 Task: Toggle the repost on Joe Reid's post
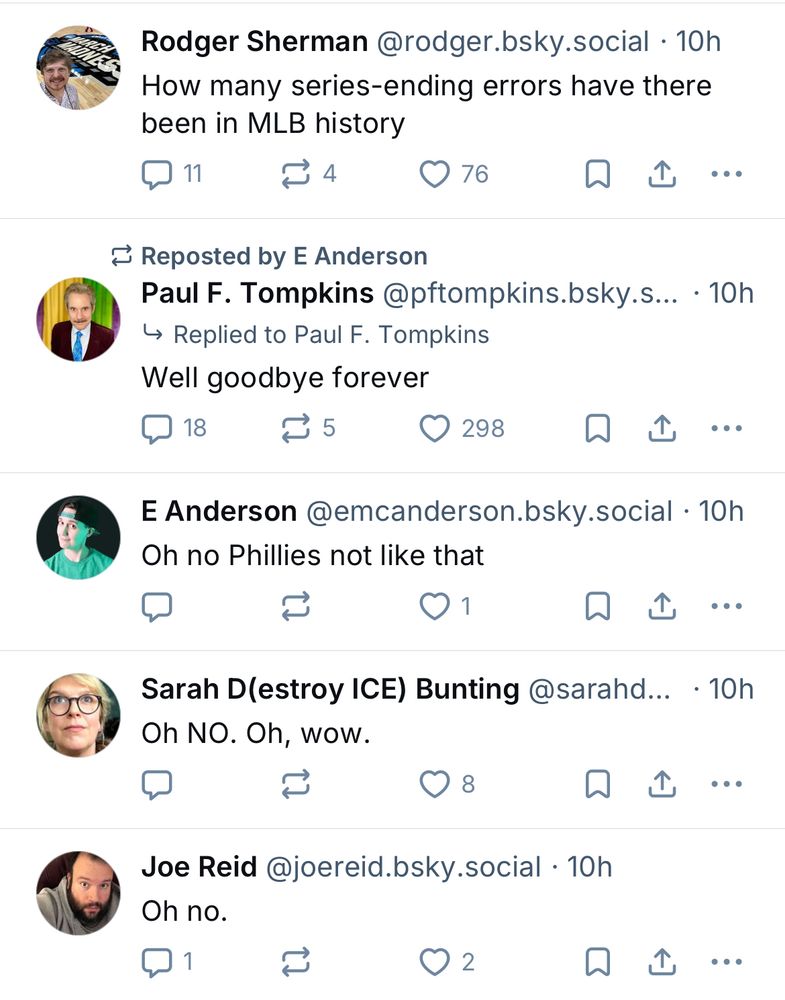[295, 961]
